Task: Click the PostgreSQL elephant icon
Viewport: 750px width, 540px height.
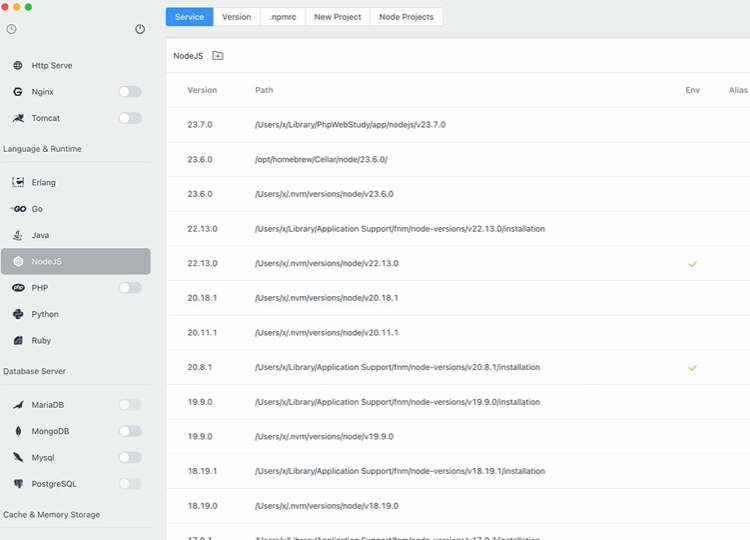Action: click(18, 484)
